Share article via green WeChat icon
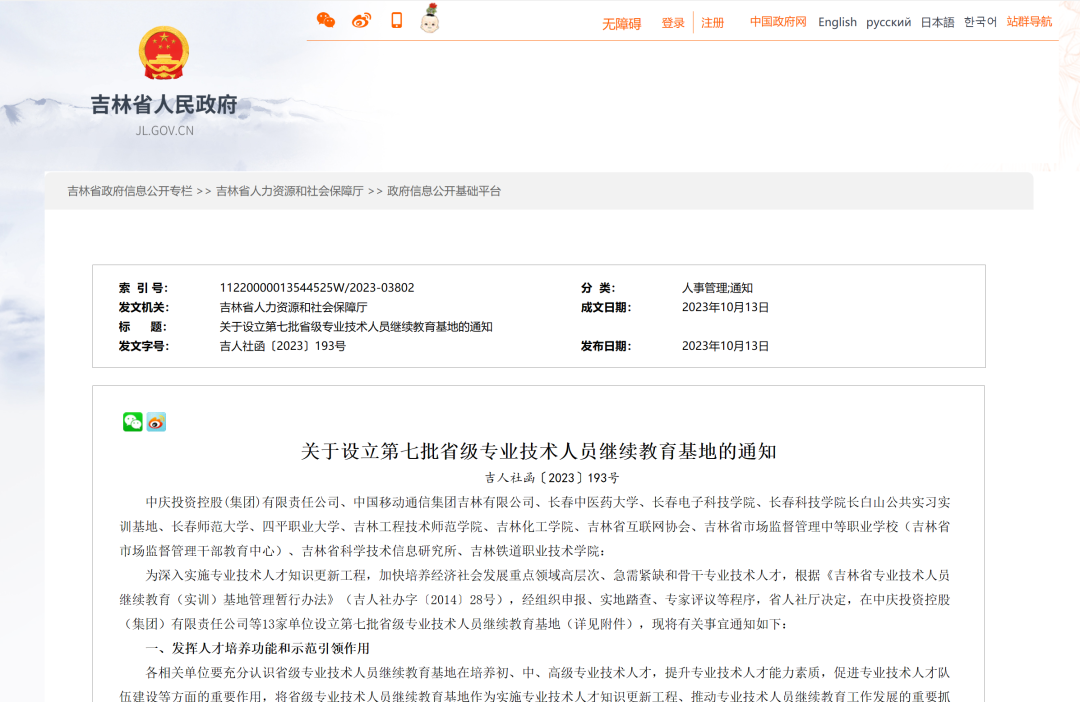 133,422
